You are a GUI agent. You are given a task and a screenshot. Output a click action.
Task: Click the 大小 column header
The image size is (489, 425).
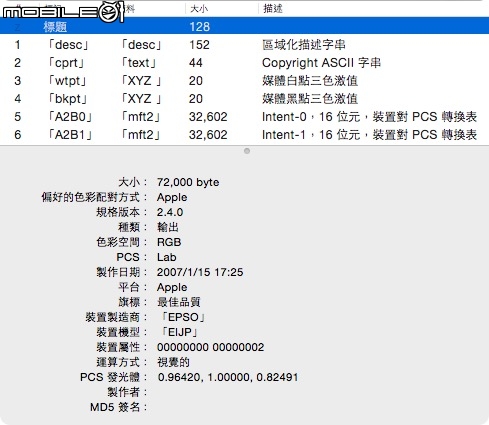point(199,8)
